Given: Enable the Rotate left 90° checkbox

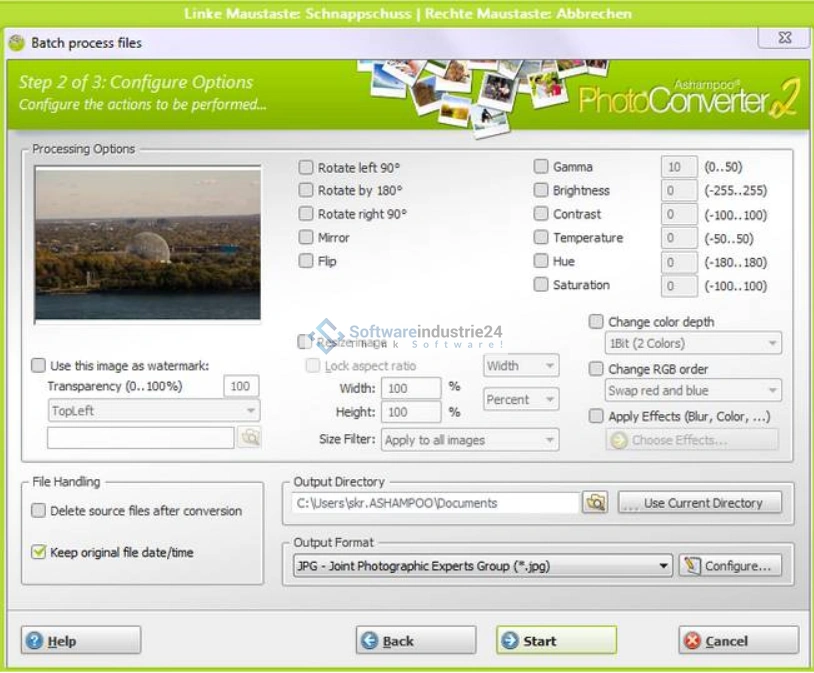Looking at the screenshot, I should click(307, 167).
